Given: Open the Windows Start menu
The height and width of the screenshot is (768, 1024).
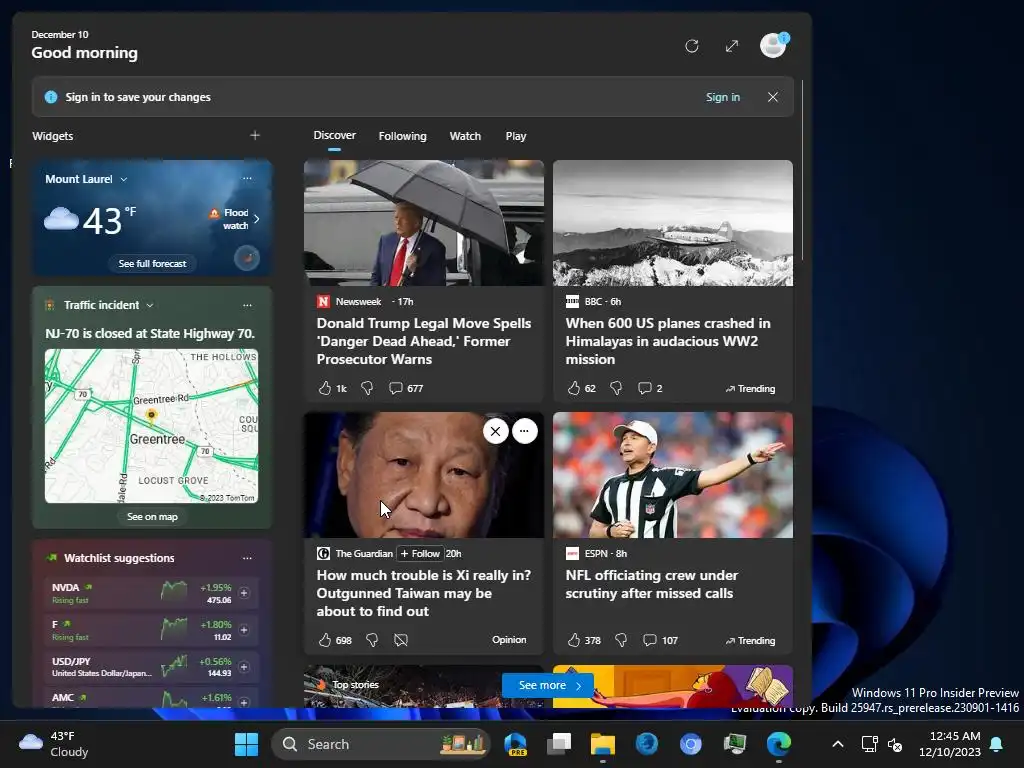Looking at the screenshot, I should [246, 744].
